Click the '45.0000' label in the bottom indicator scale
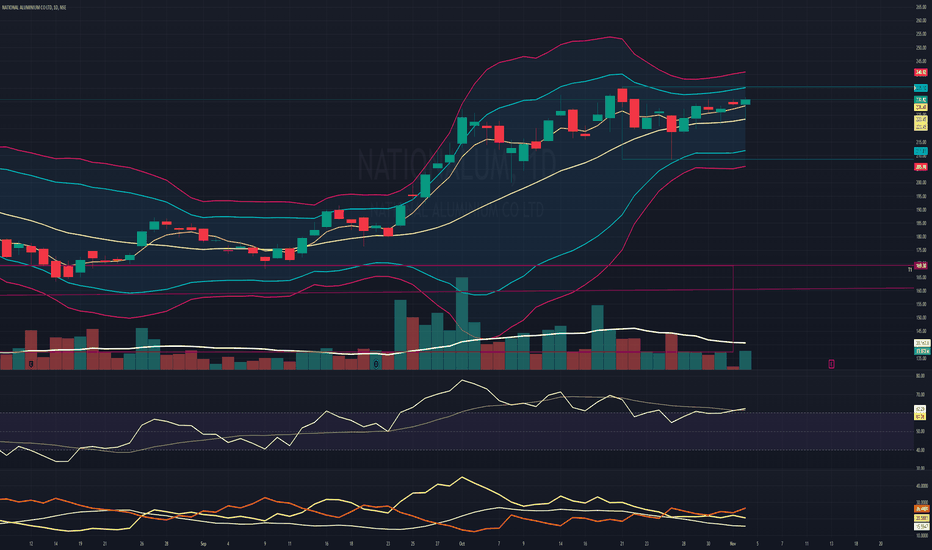 pyautogui.click(x=921, y=486)
